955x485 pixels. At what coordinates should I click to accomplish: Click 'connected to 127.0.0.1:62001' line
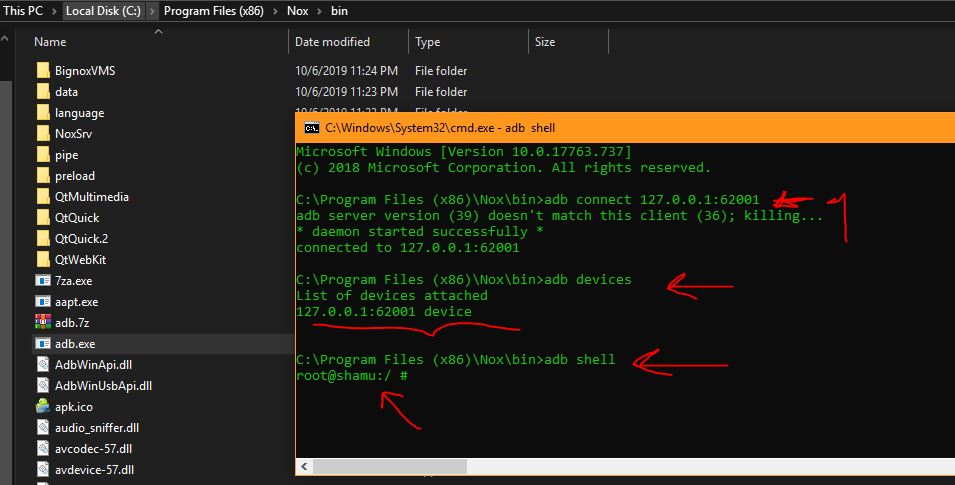tap(407, 247)
